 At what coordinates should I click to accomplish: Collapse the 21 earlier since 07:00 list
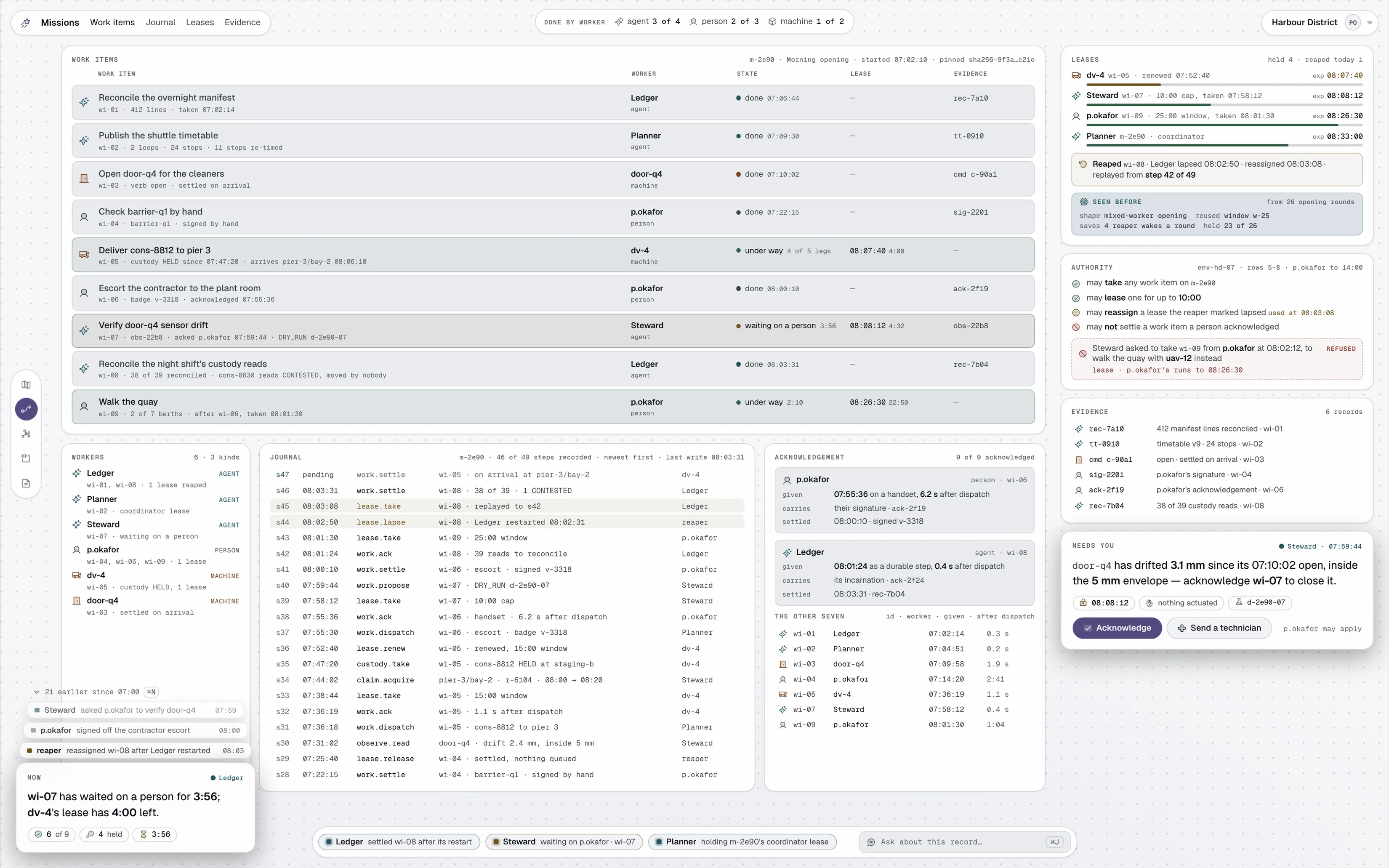pyautogui.click(x=36, y=692)
